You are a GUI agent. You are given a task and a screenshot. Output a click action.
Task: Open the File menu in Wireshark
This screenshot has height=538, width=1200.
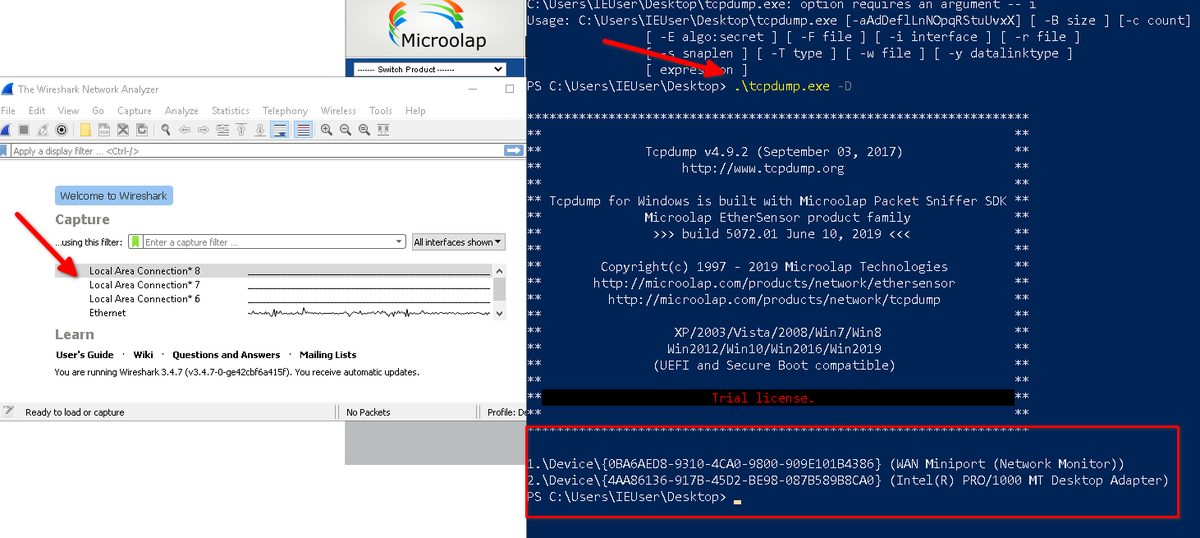coord(8,111)
